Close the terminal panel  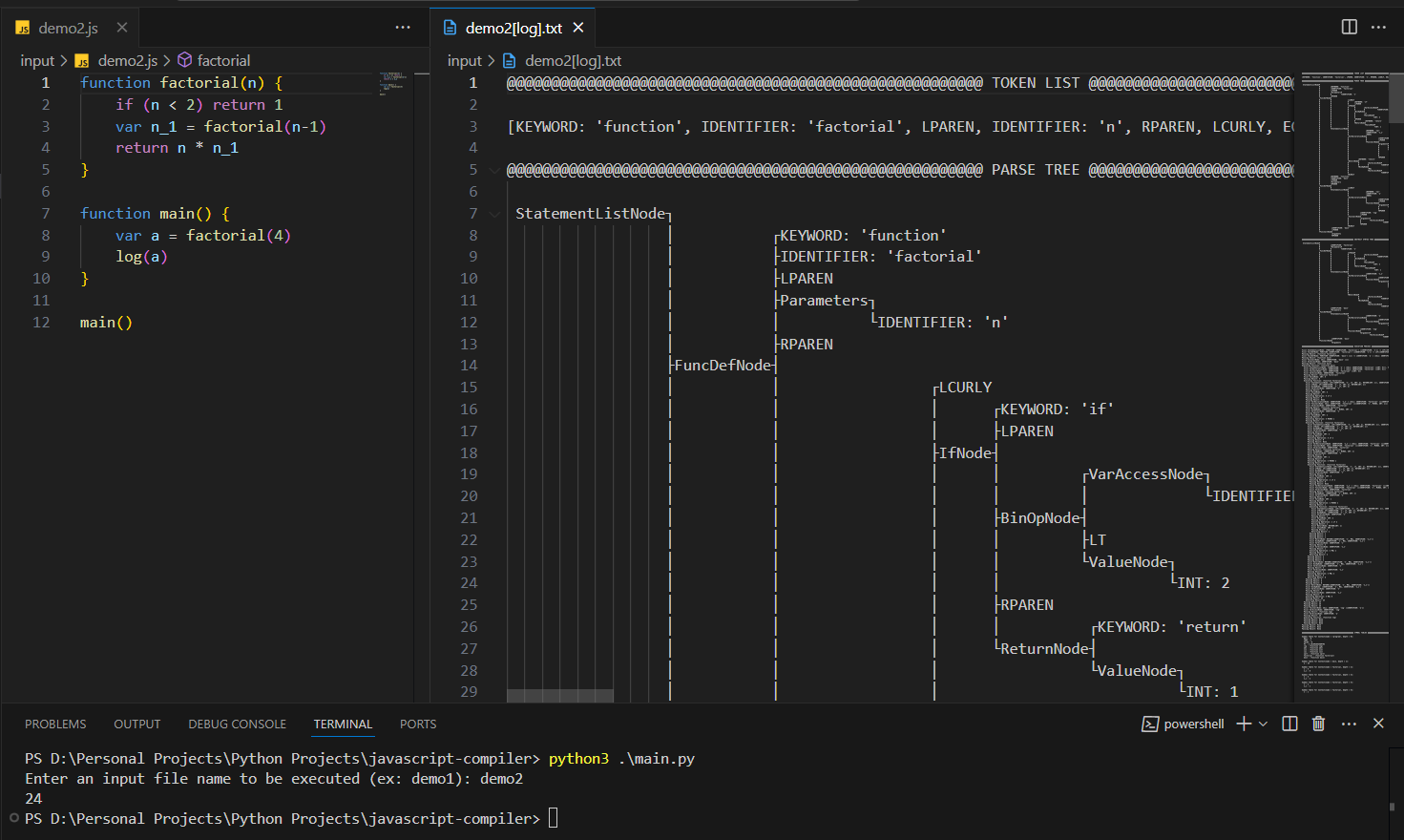pyautogui.click(x=1378, y=724)
